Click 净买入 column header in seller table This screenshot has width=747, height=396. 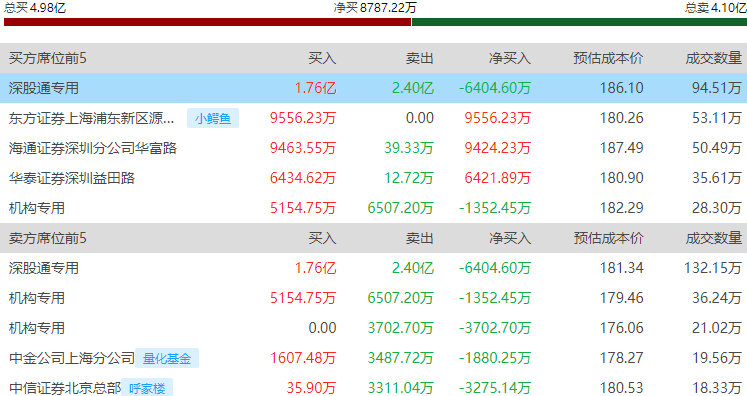[x=510, y=238]
